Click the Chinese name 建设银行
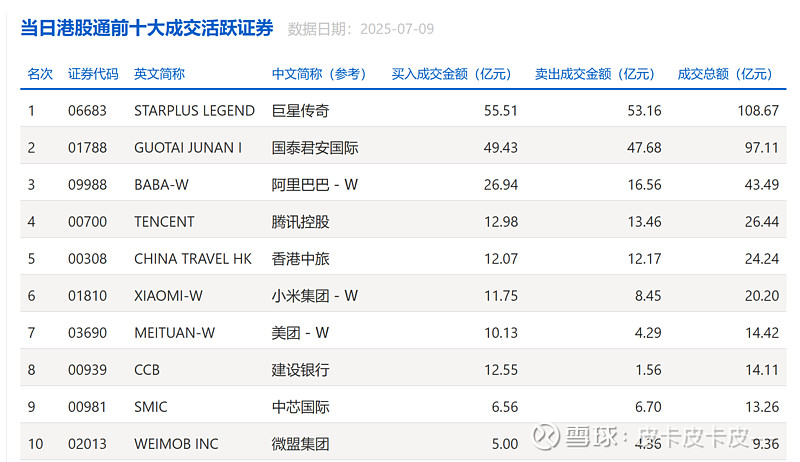The image size is (800, 462). click(x=301, y=370)
